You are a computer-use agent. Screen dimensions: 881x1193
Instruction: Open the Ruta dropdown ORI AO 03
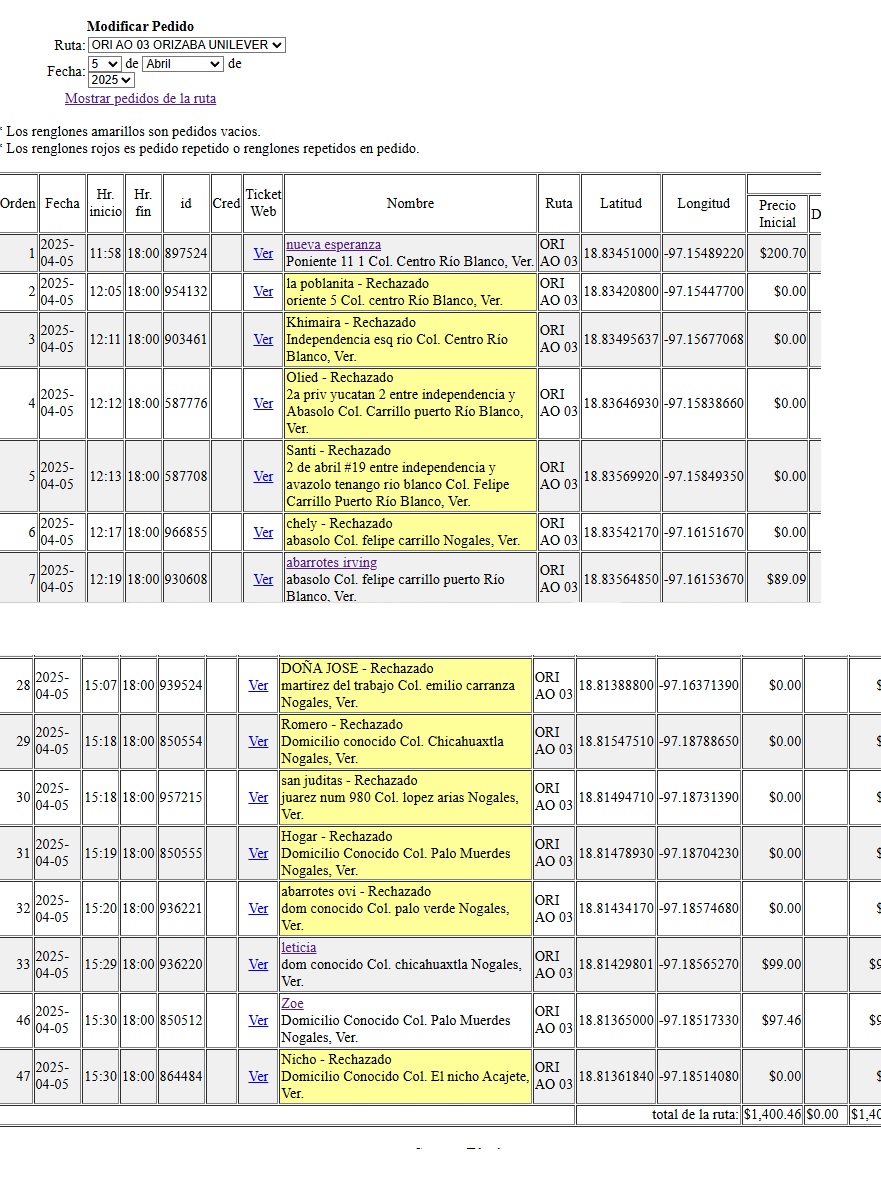(186, 45)
